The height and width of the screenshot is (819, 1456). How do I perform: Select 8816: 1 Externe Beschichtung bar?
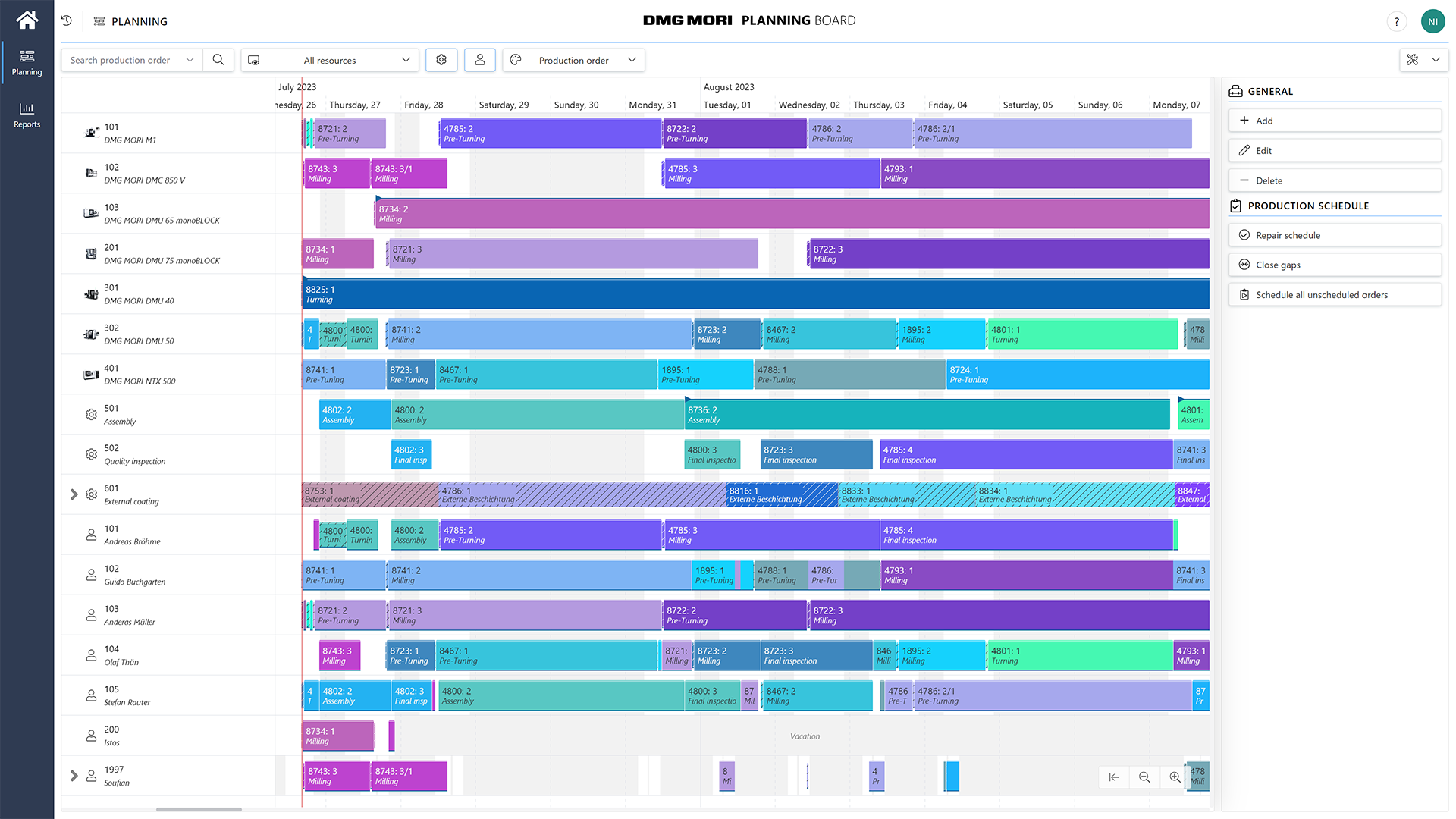[x=782, y=494]
